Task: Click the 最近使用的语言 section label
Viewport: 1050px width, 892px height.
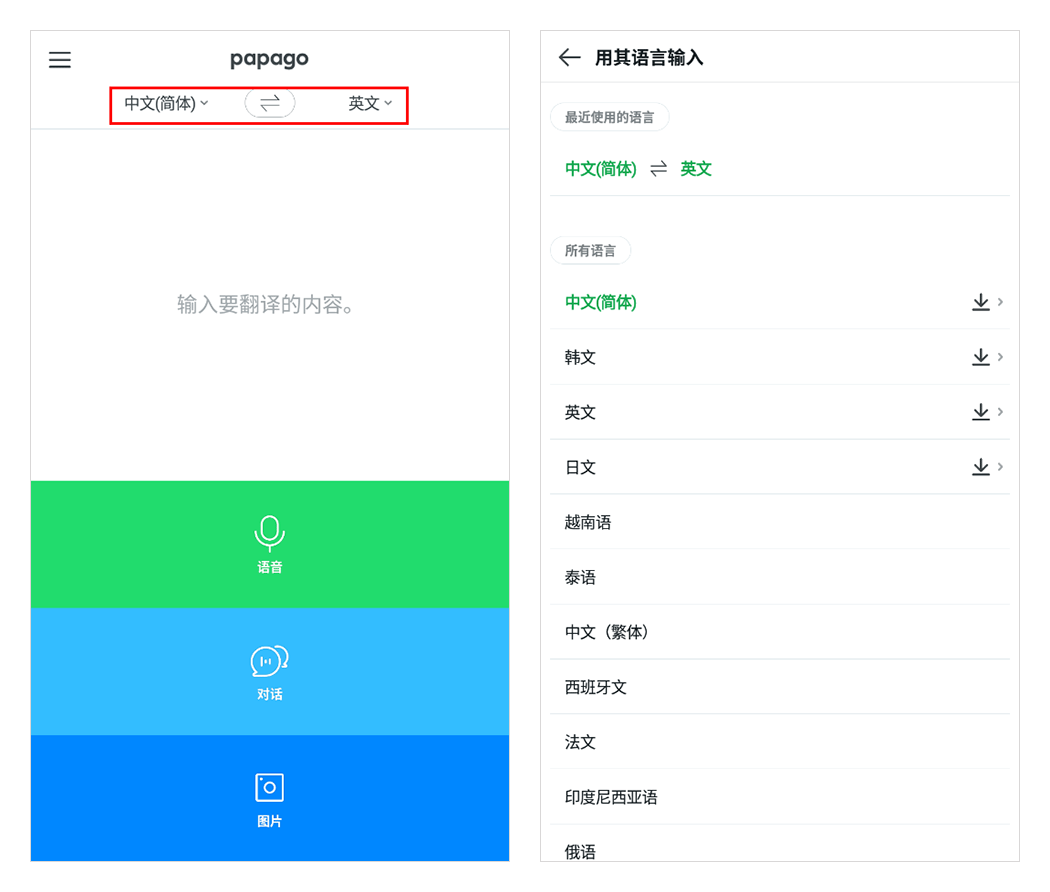Action: 609,117
